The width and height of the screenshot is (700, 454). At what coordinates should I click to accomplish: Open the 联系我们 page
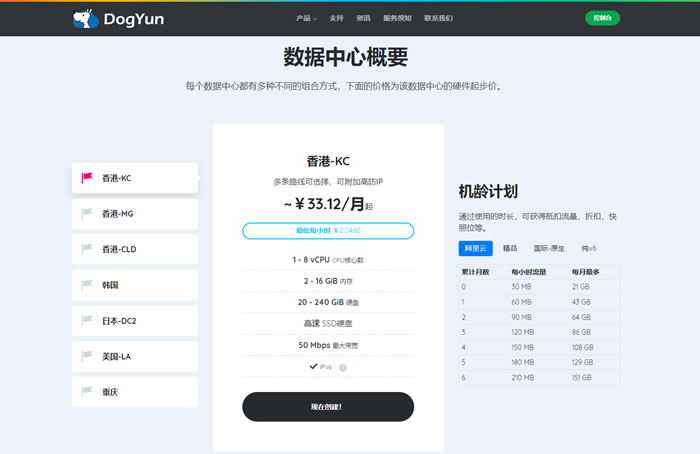[438, 18]
